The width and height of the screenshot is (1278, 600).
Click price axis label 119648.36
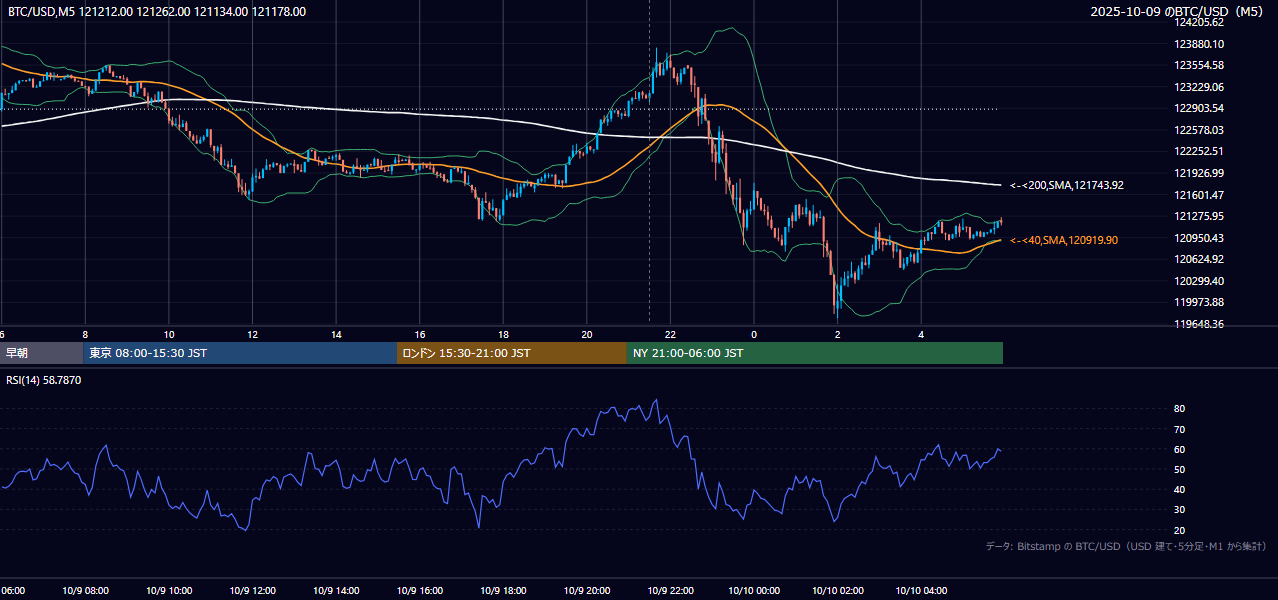click(x=1199, y=324)
